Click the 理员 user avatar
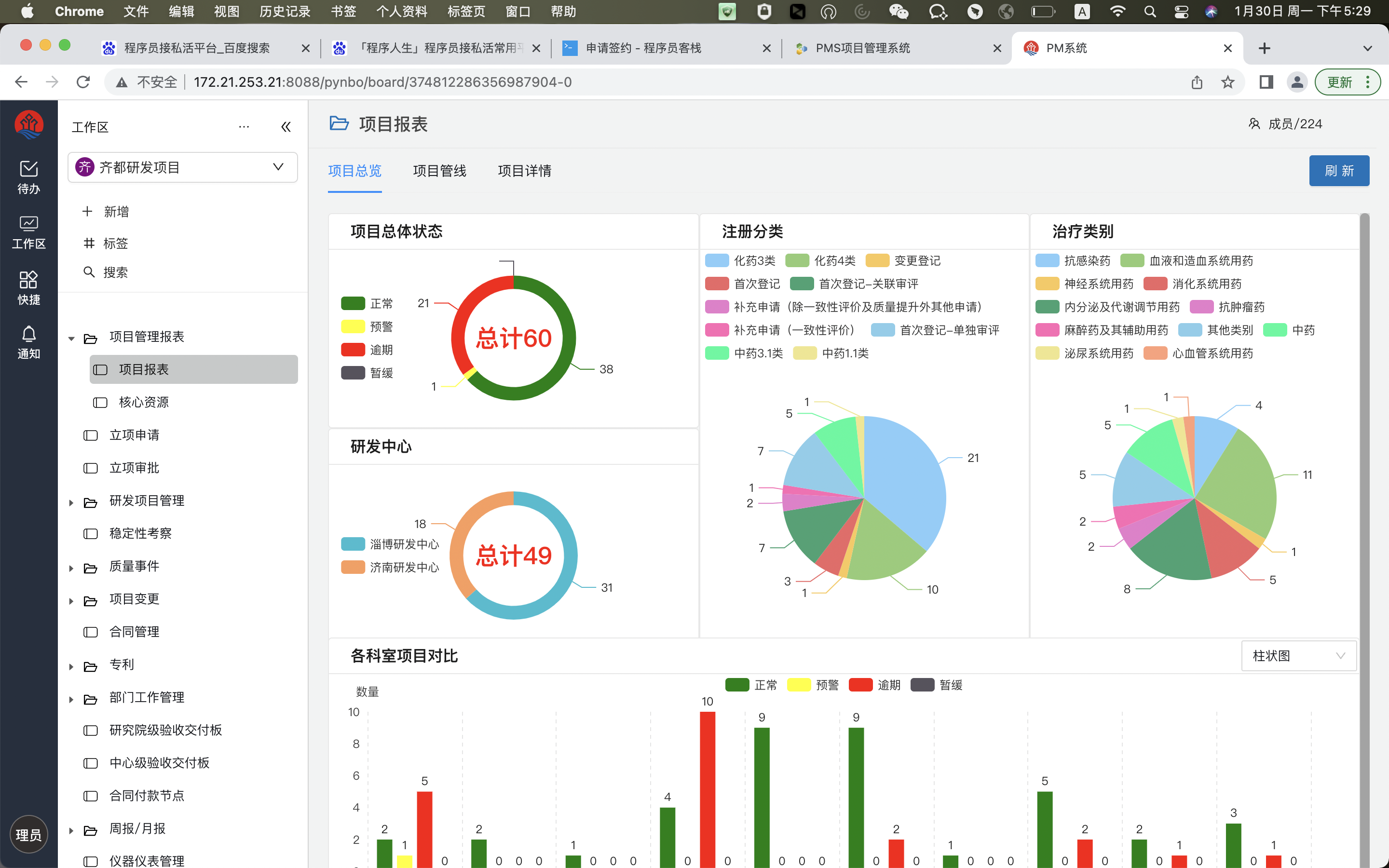 29,834
